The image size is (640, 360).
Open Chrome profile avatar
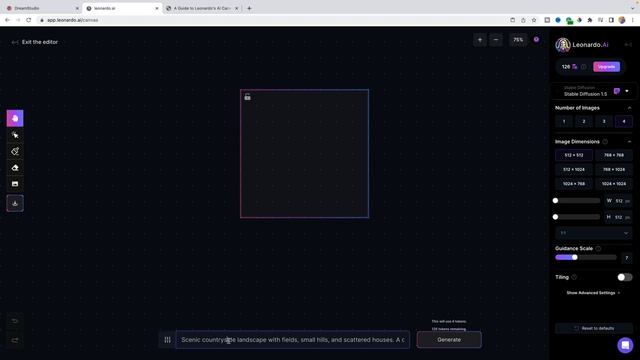pyautogui.click(x=622, y=20)
